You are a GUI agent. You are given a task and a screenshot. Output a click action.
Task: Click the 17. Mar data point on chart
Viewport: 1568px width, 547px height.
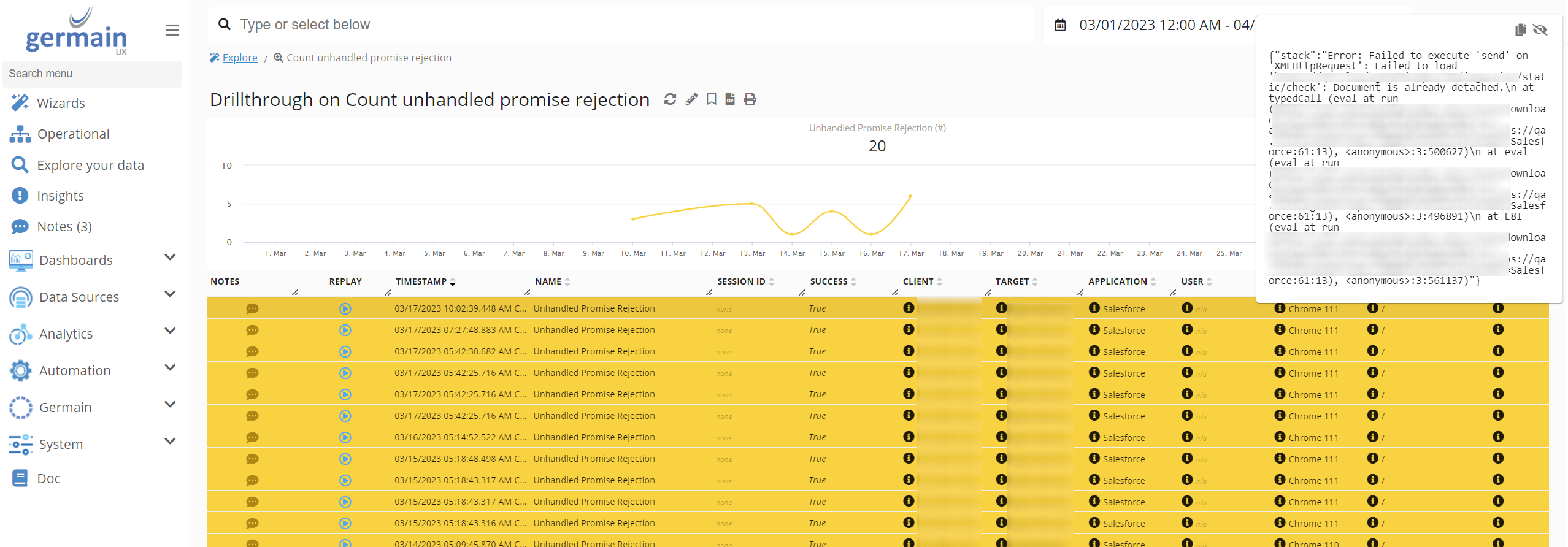(910, 196)
